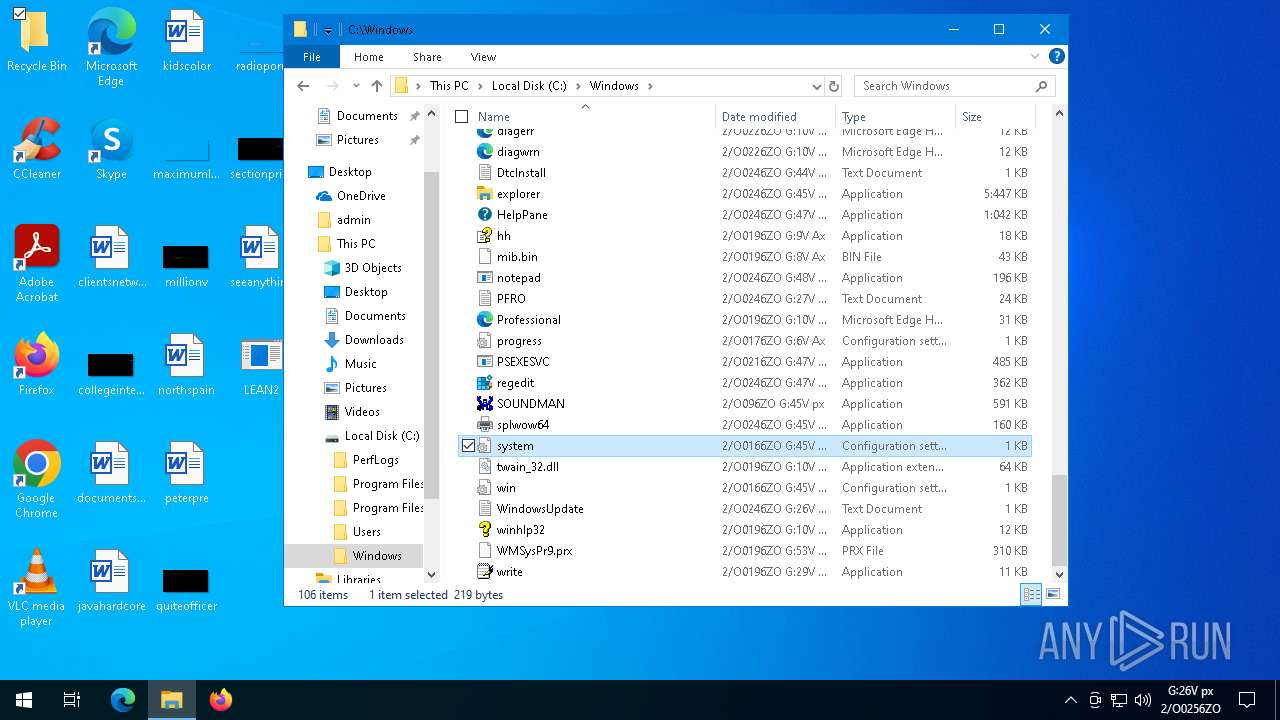Open VLC media player desktop shortcut
Viewport: 1280px width, 720px height.
tap(37, 587)
